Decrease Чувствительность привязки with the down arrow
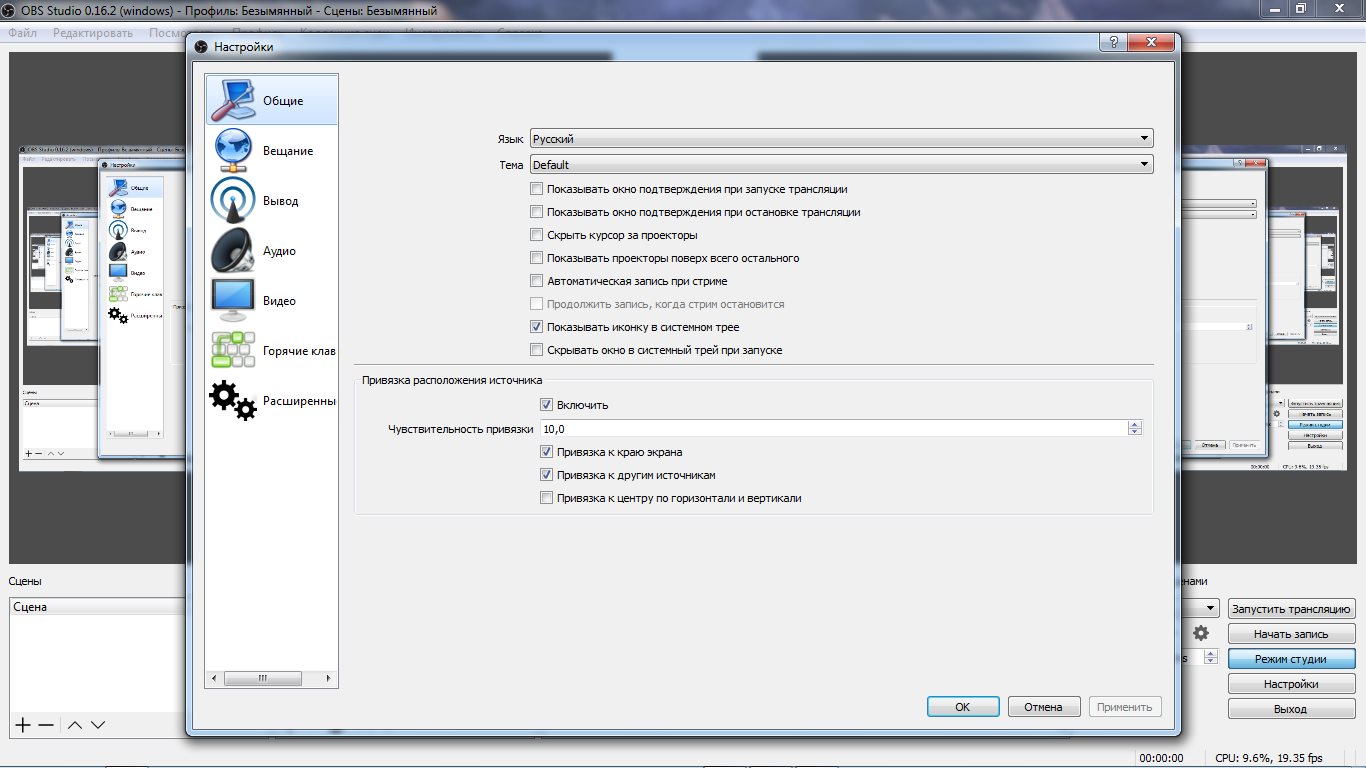The height and width of the screenshot is (768, 1366). point(1135,432)
